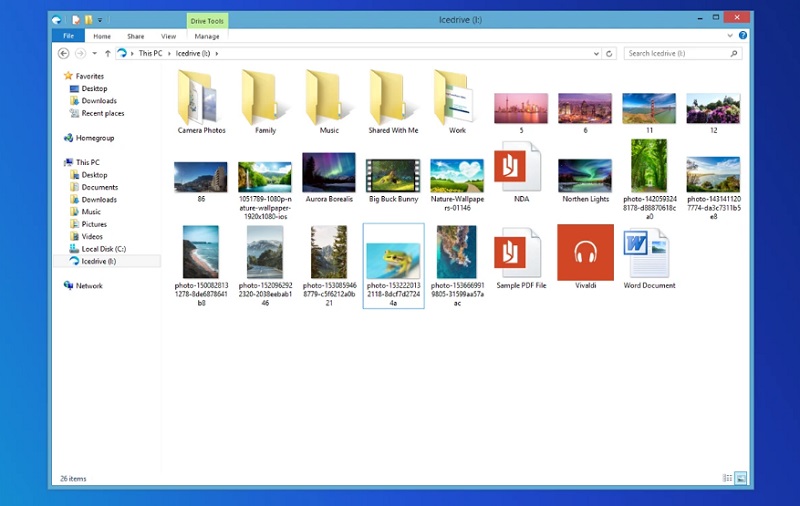Open the Manage tab under Drive Tools

coord(207,36)
